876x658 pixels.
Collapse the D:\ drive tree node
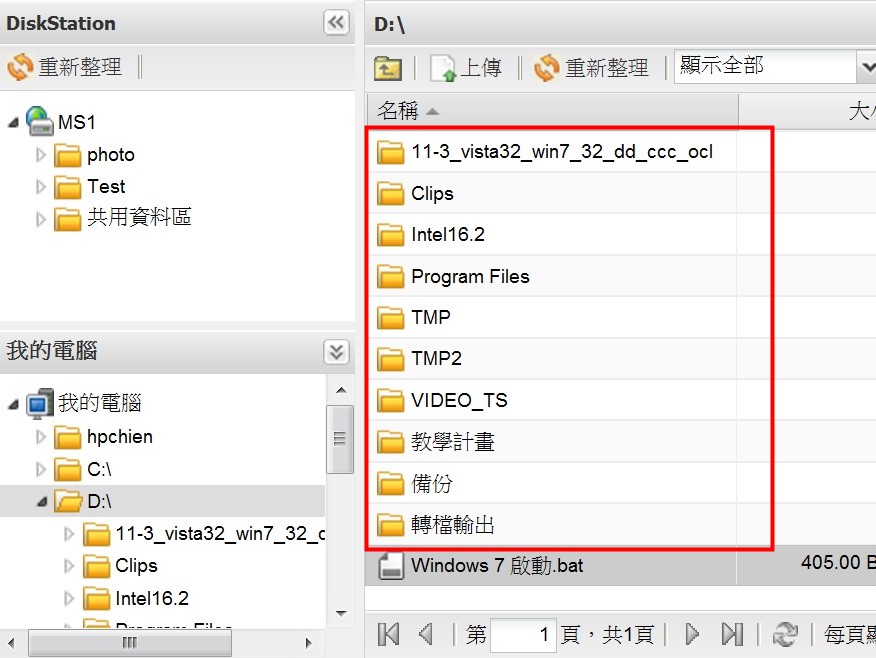coord(41,501)
